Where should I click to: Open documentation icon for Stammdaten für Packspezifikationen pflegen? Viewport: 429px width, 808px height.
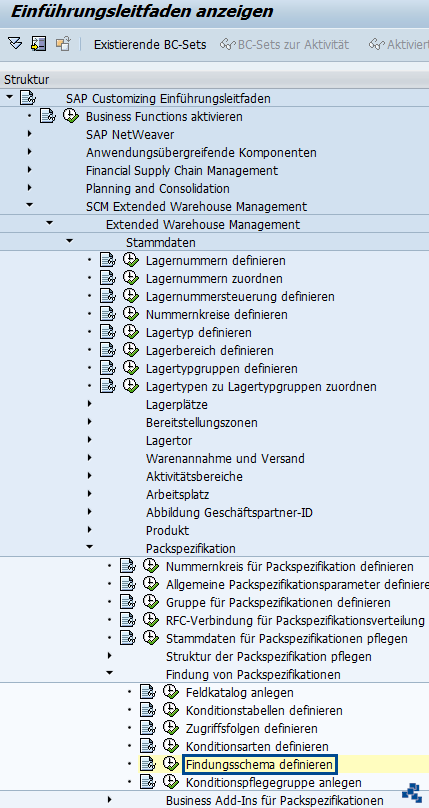[127, 638]
